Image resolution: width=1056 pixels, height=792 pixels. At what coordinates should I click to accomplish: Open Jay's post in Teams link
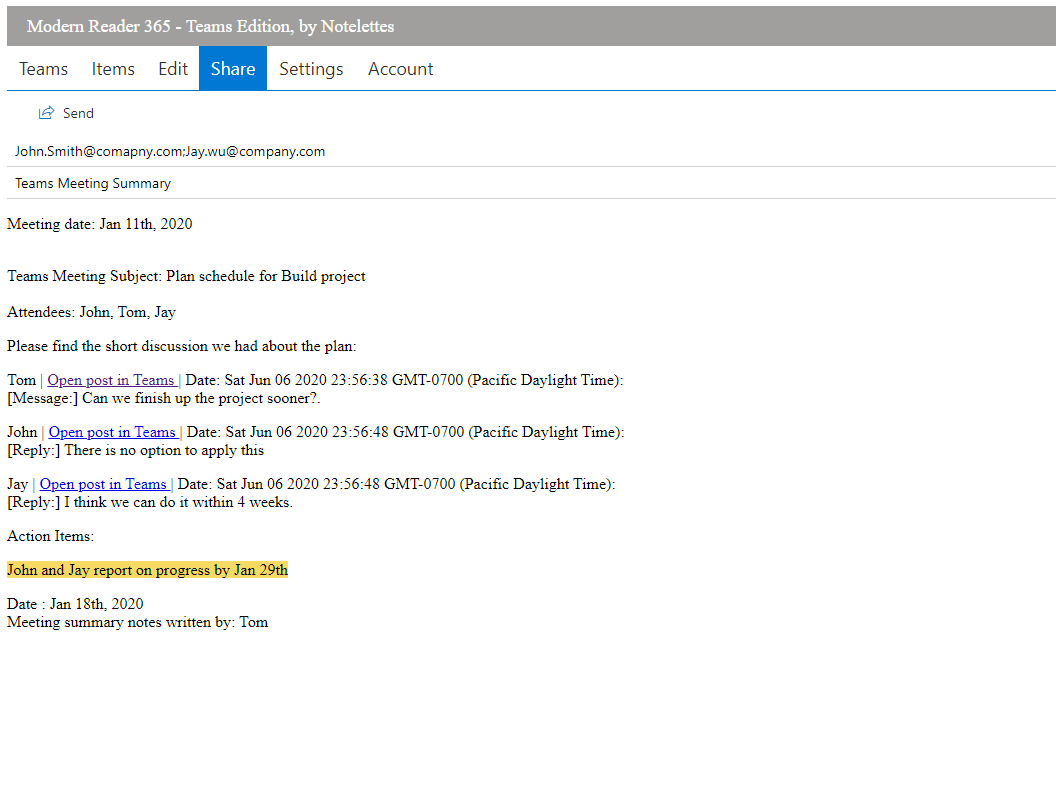104,484
